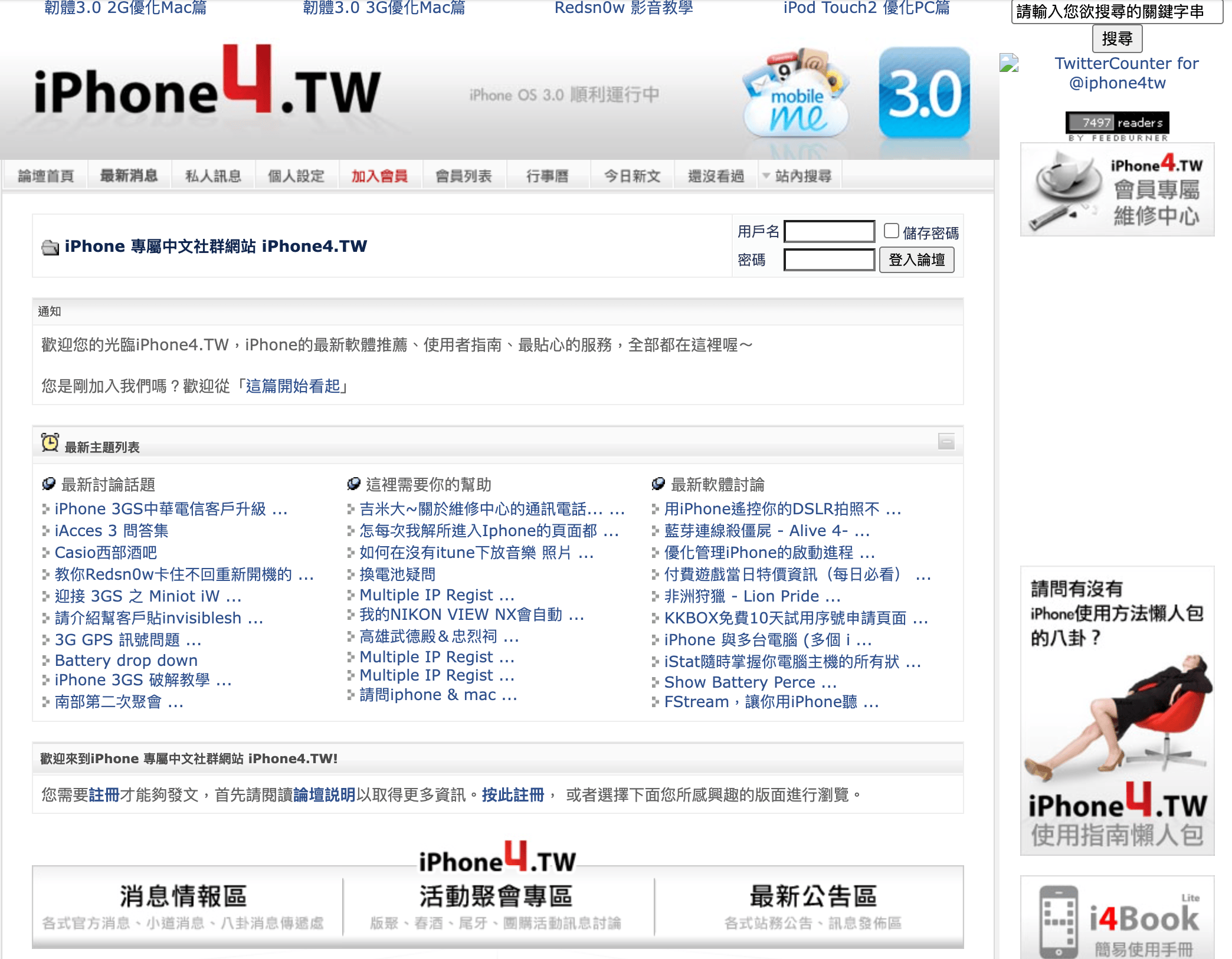Open the 用iPhone遙控你的DSLR拍照不 topic
Screen dimensions: 1232x959
[x=783, y=509]
